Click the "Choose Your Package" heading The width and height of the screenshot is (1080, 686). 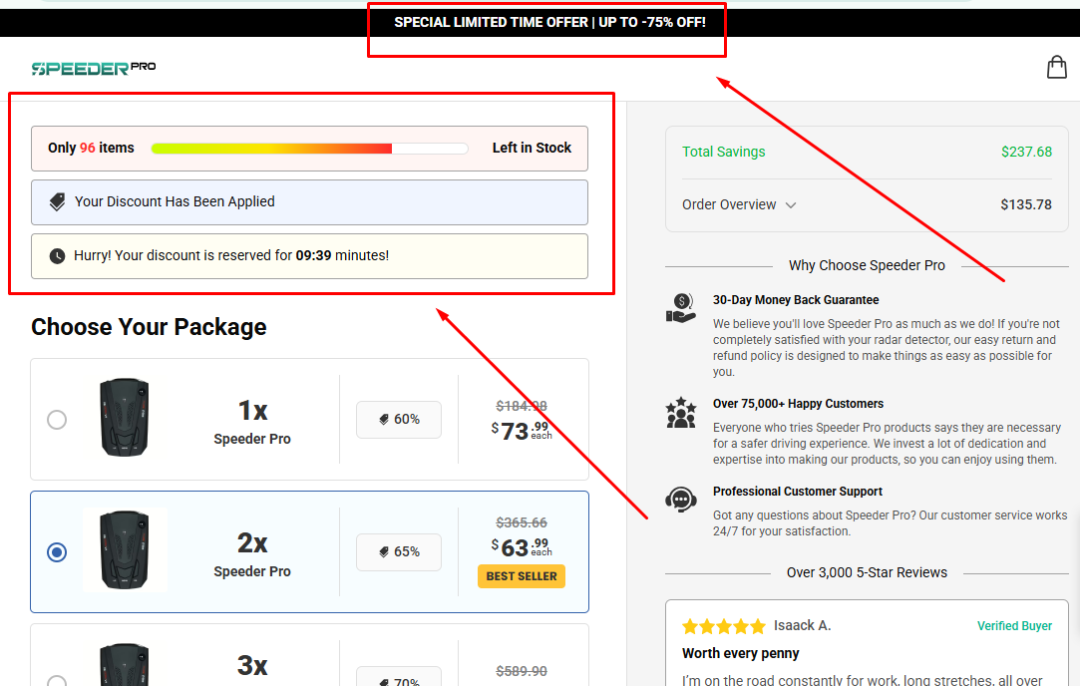[149, 327]
